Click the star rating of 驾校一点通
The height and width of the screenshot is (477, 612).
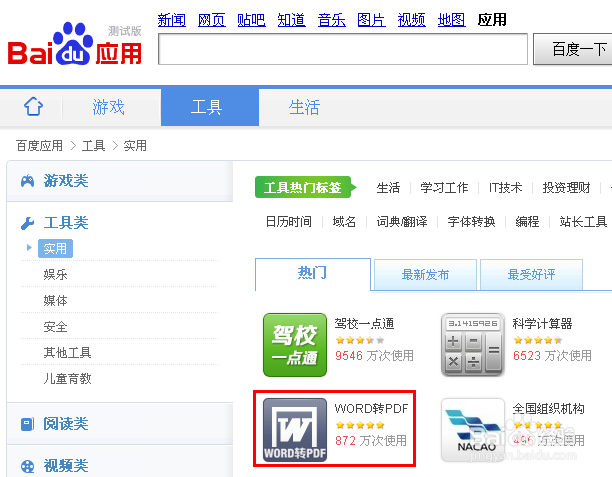coord(360,340)
